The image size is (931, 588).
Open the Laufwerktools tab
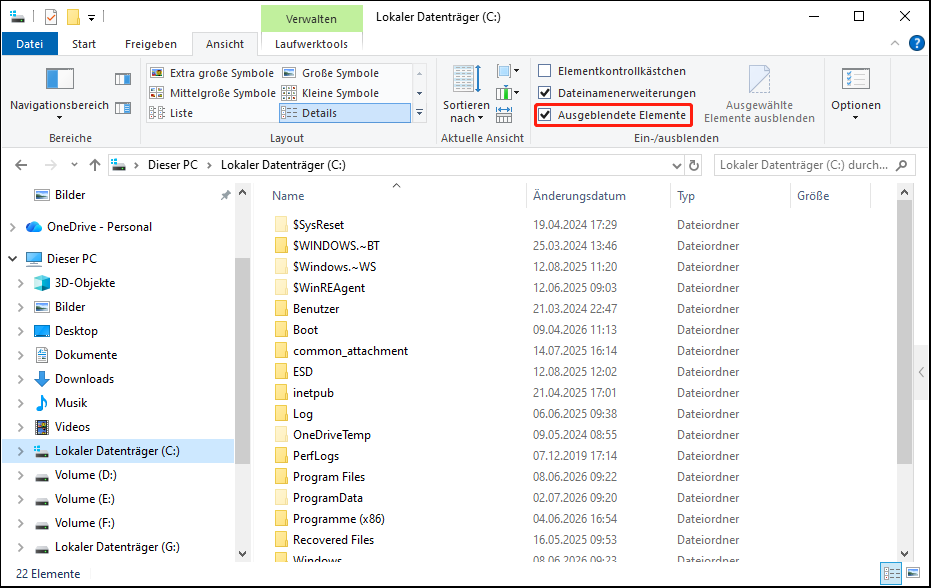pos(311,44)
